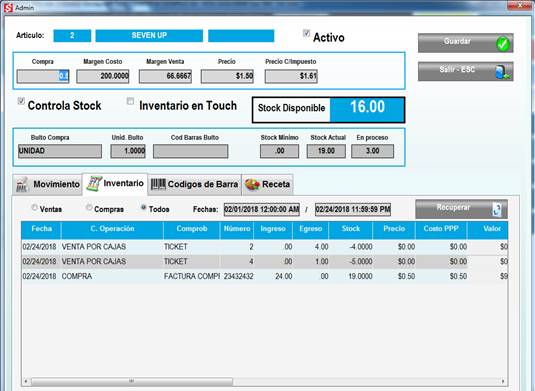This screenshot has width=535, height=391.
Task: Click the Costo PPP column header
Action: pos(441,230)
